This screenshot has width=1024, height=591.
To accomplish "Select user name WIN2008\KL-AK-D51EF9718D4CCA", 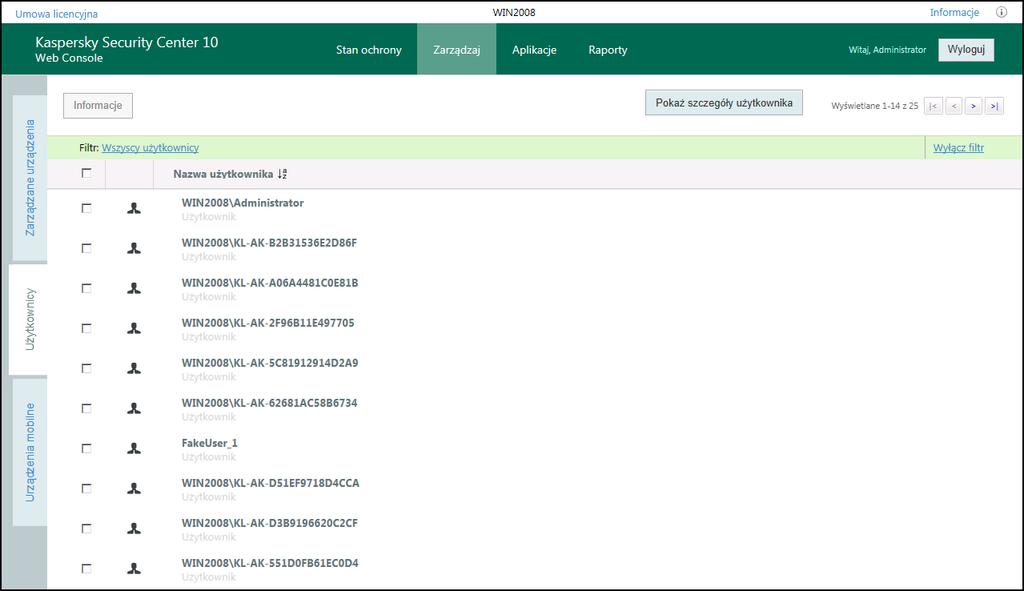I will [270, 483].
